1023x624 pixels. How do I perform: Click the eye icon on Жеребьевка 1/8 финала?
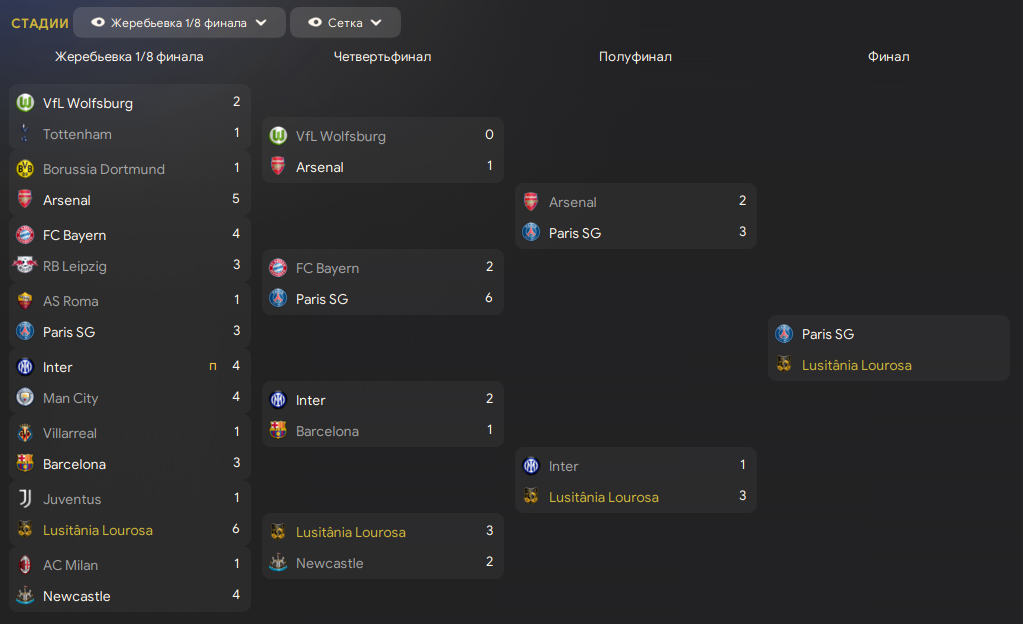pos(98,23)
